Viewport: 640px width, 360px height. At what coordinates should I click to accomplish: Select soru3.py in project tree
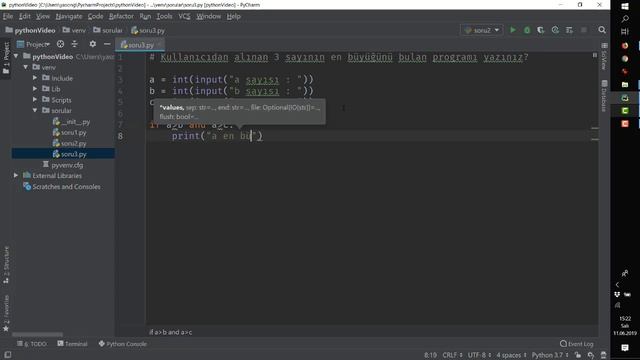(69, 154)
